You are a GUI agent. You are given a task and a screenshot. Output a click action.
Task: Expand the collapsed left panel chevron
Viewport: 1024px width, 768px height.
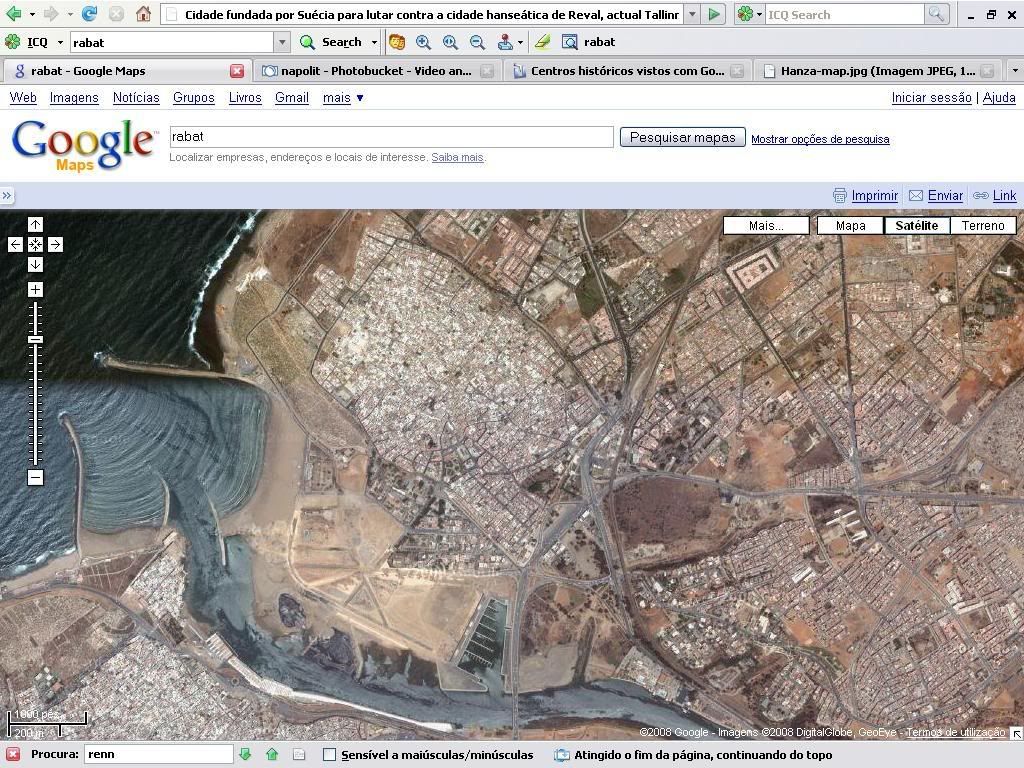coord(7,196)
